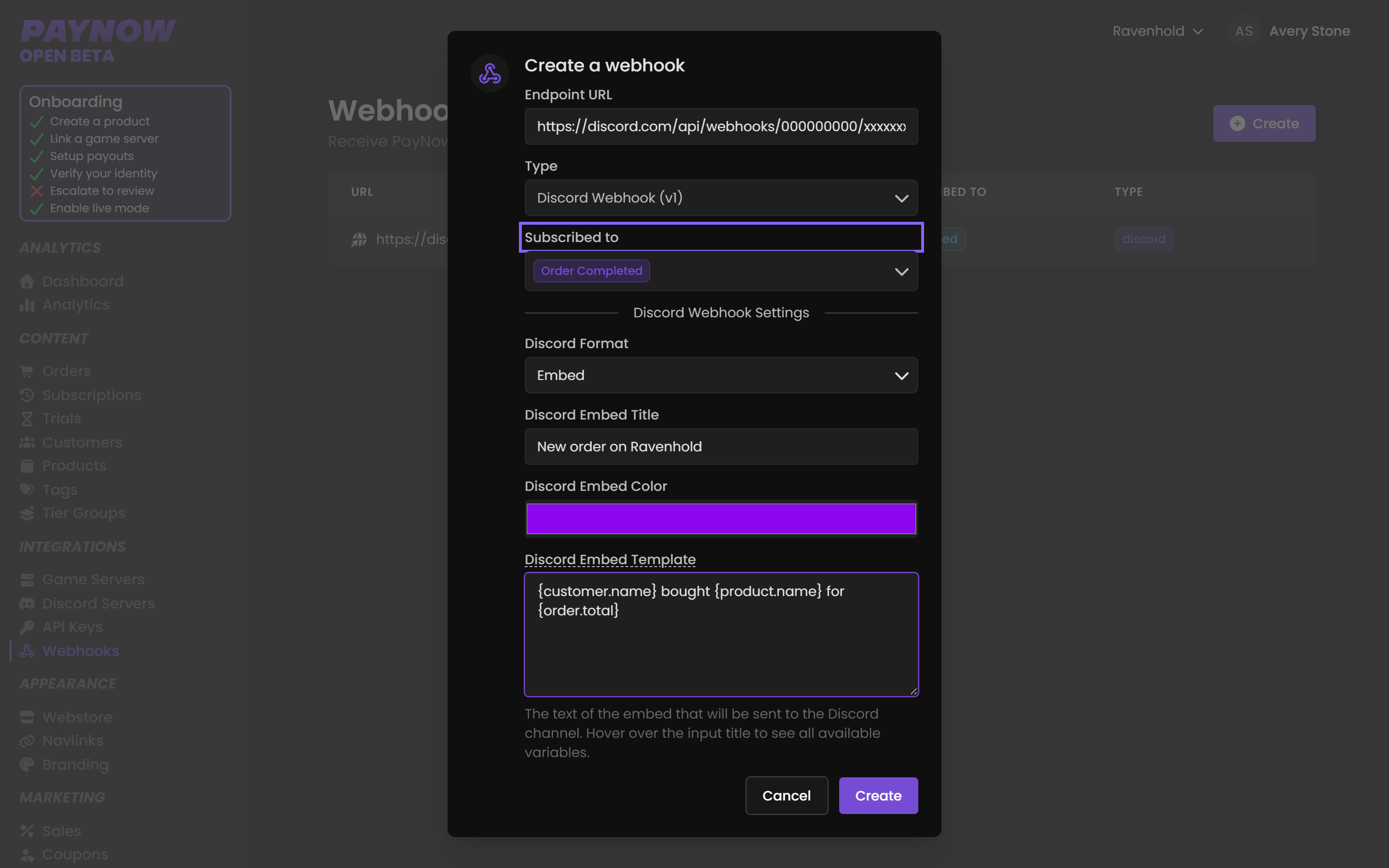Click the Discord Servers icon
This screenshot has width=1389, height=868.
point(27,603)
